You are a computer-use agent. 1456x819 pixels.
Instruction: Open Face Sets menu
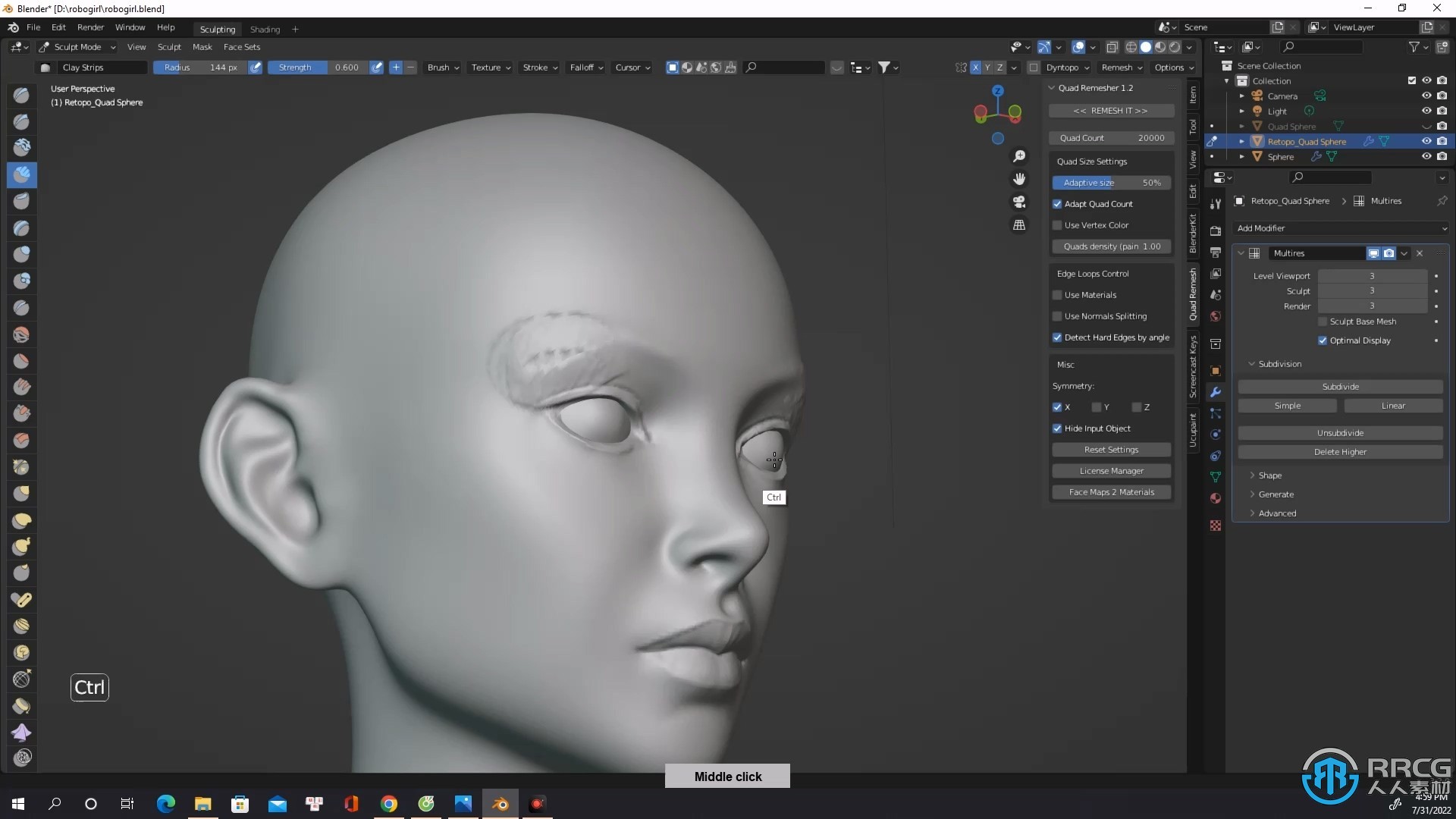[241, 47]
